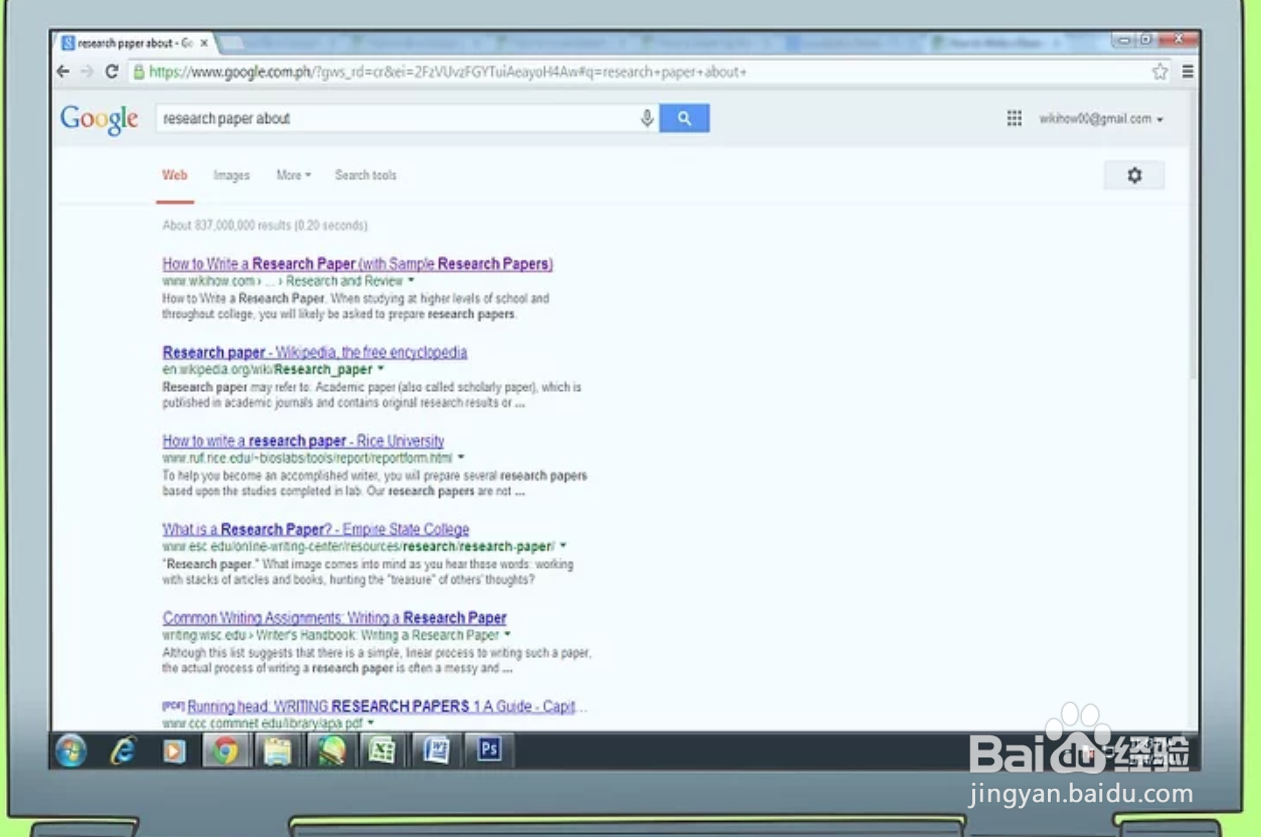The width and height of the screenshot is (1261, 837).
Task: Open Windows Start orb in taskbar
Action: point(71,750)
